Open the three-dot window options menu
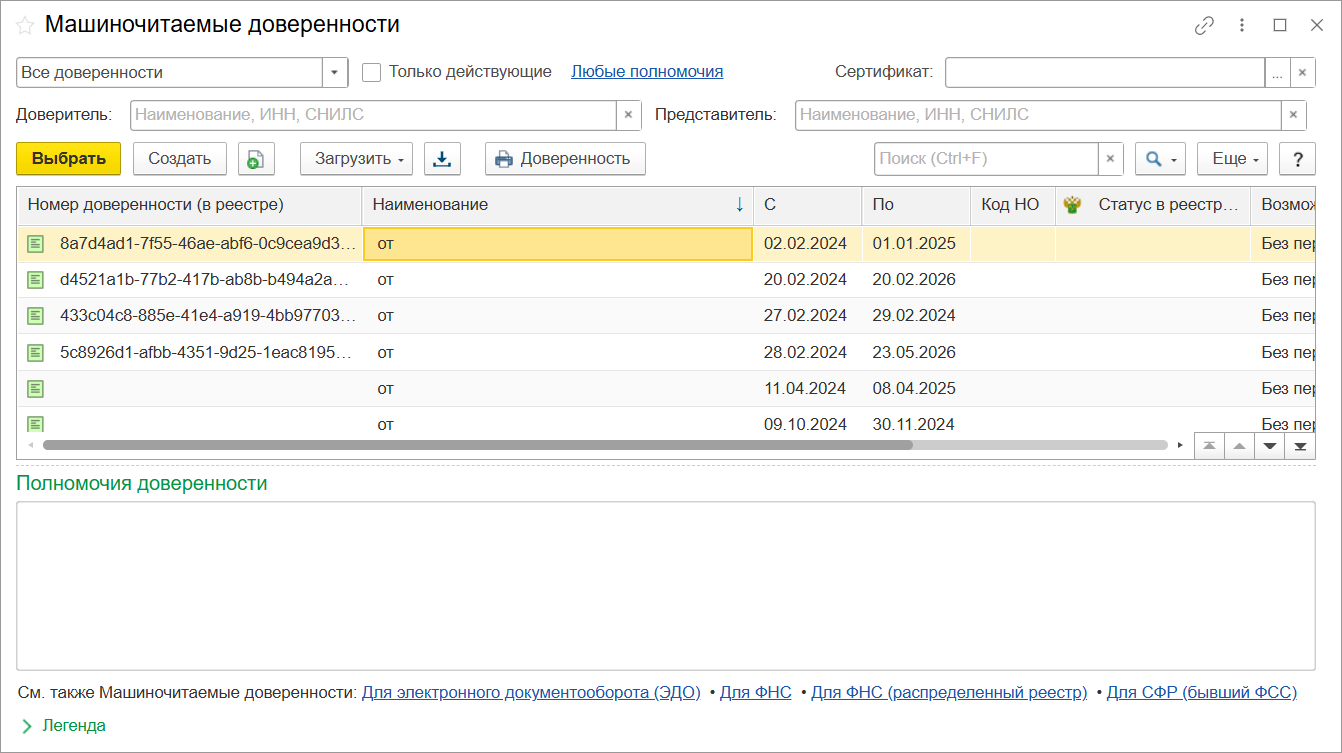Viewport: 1342px width, 753px height. 1242,26
